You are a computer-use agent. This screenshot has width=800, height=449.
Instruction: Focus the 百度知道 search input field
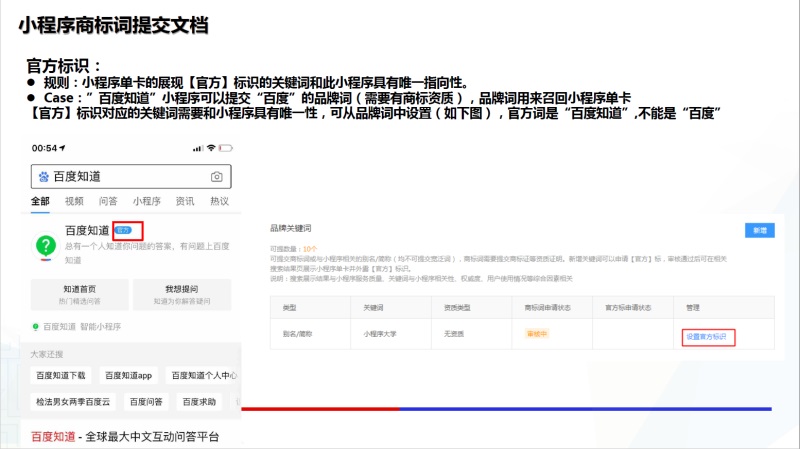pyautogui.click(x=131, y=177)
